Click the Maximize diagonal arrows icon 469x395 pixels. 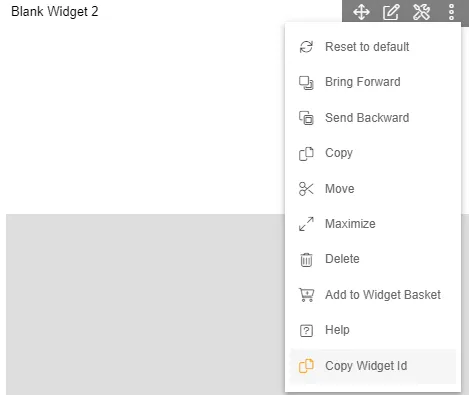pyautogui.click(x=306, y=224)
